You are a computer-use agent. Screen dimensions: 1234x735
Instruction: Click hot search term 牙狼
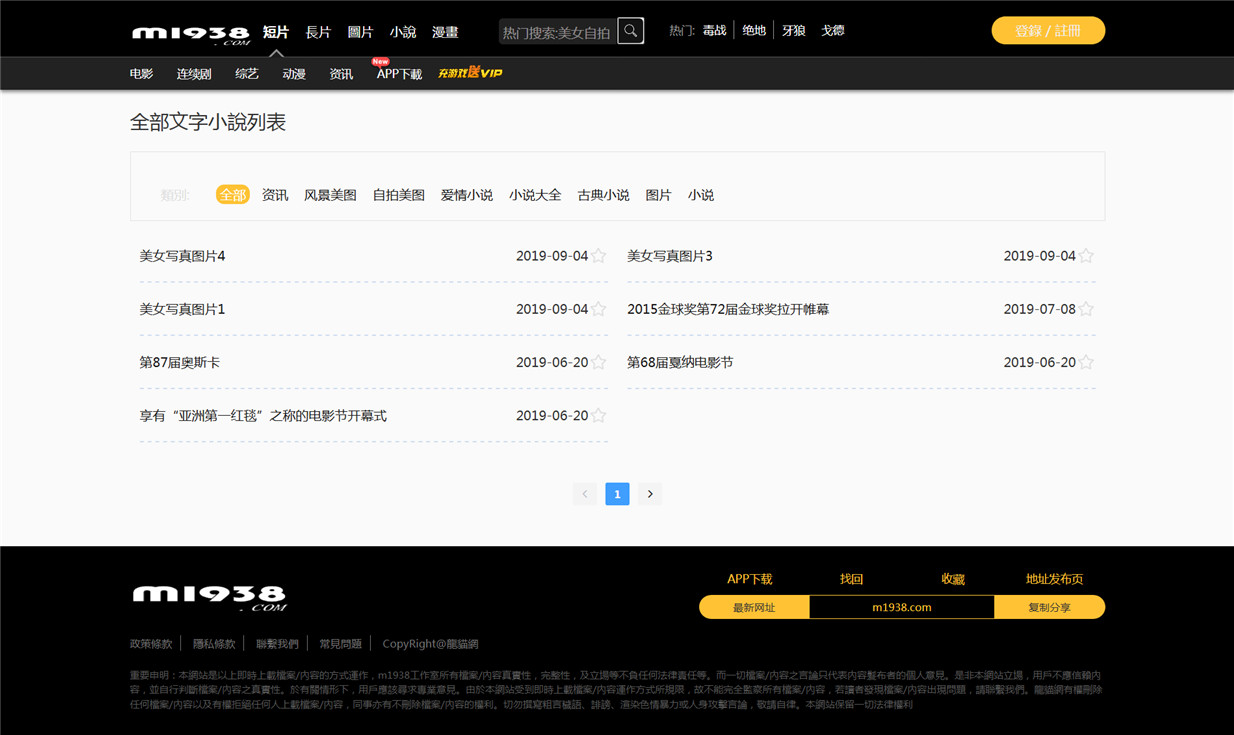(794, 31)
